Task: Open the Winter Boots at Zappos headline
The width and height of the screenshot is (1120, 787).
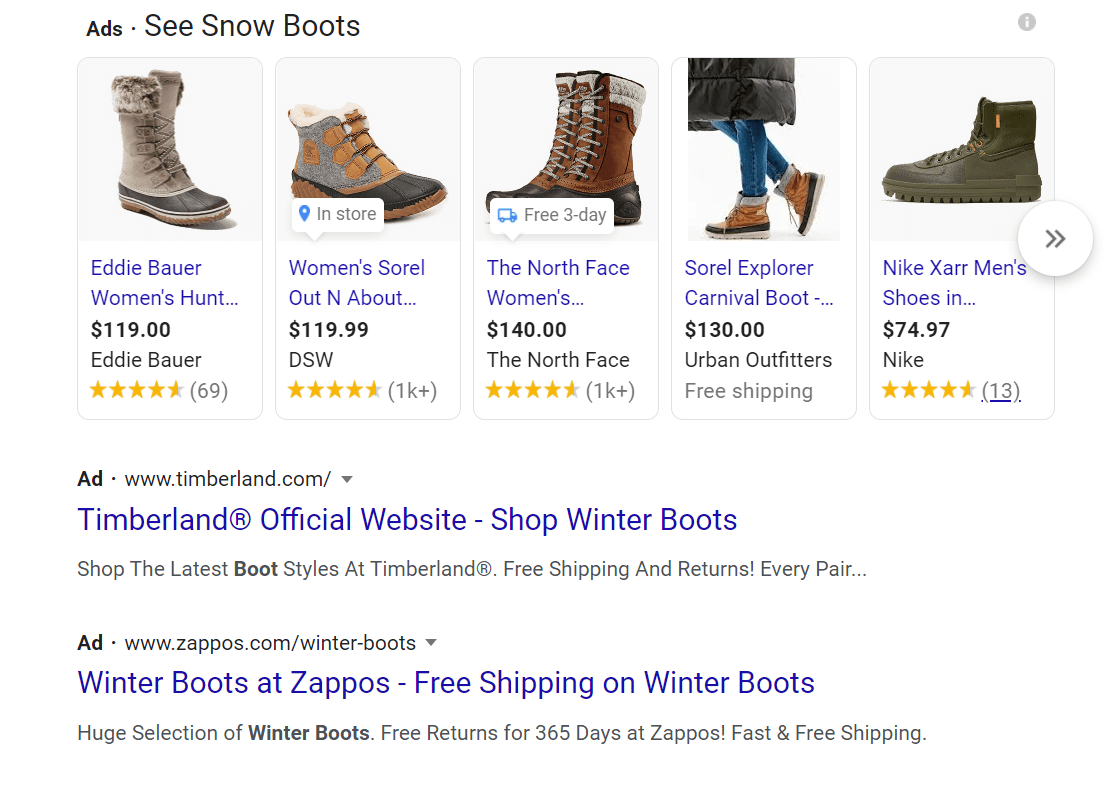Action: tap(445, 683)
